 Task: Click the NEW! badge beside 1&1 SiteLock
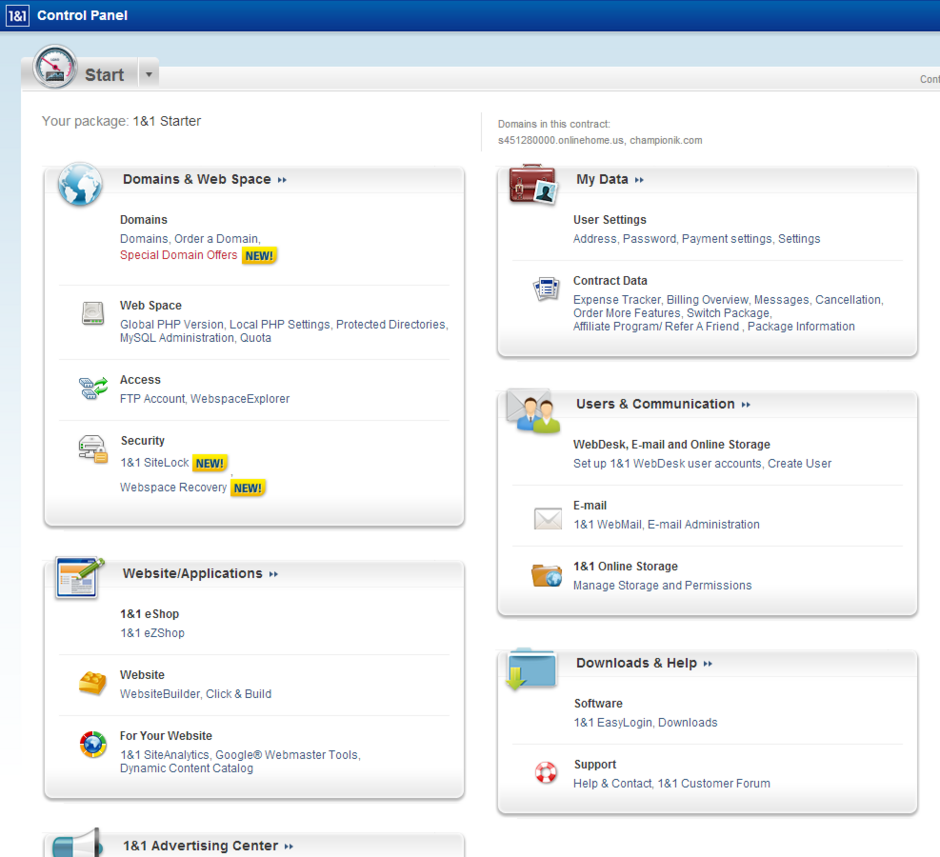[210, 463]
